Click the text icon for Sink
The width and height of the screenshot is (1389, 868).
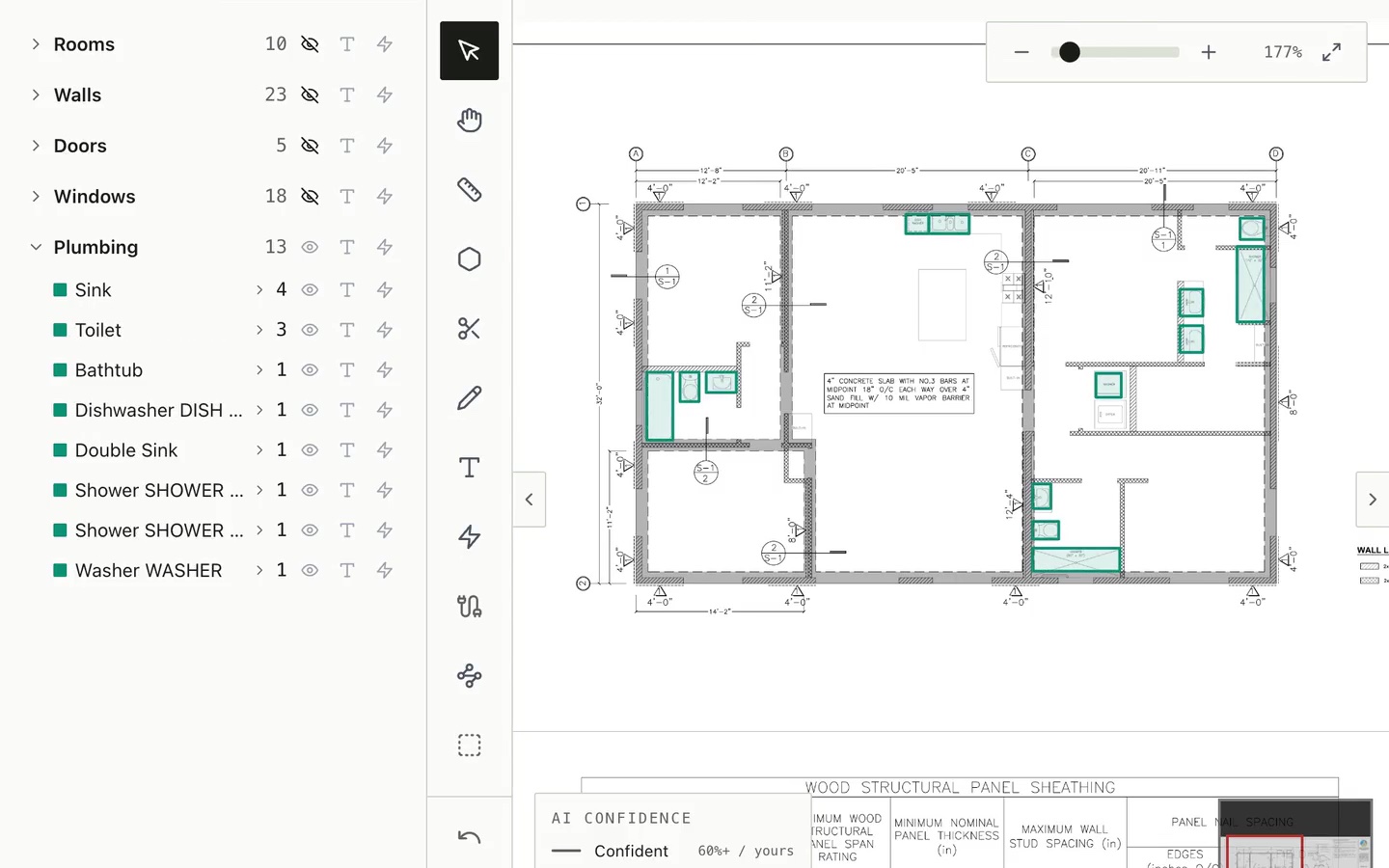point(347,289)
